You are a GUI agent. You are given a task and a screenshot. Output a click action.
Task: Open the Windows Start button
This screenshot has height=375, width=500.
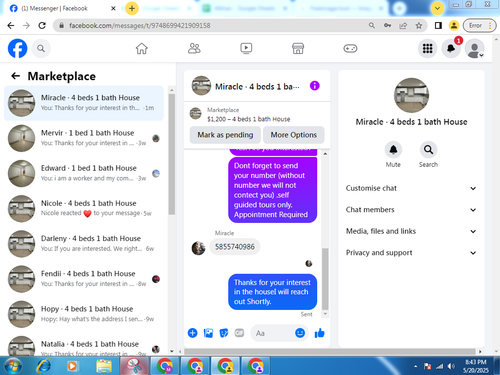coord(13,366)
